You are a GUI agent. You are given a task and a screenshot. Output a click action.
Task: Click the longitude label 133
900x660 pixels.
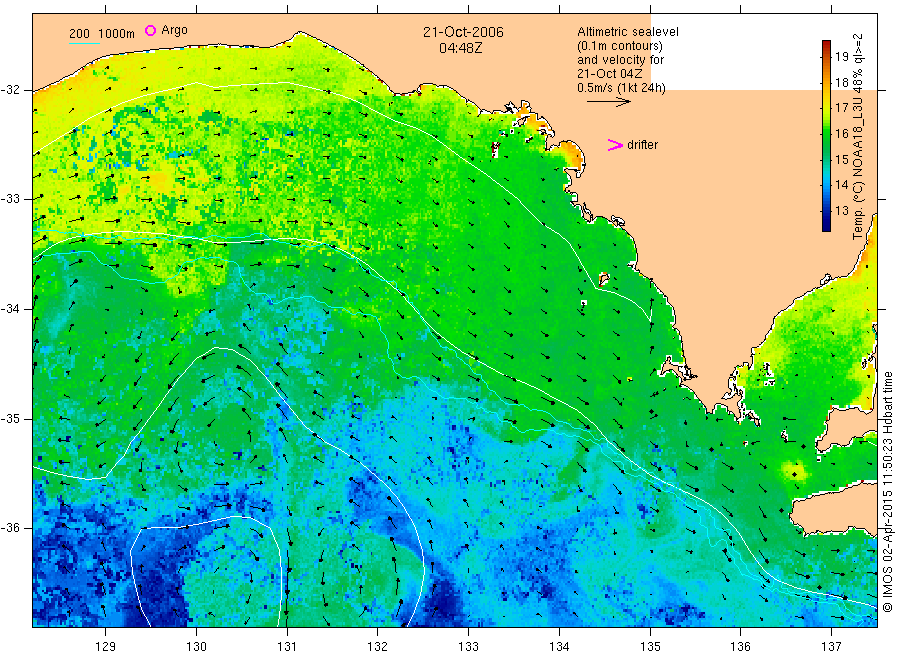point(468,647)
